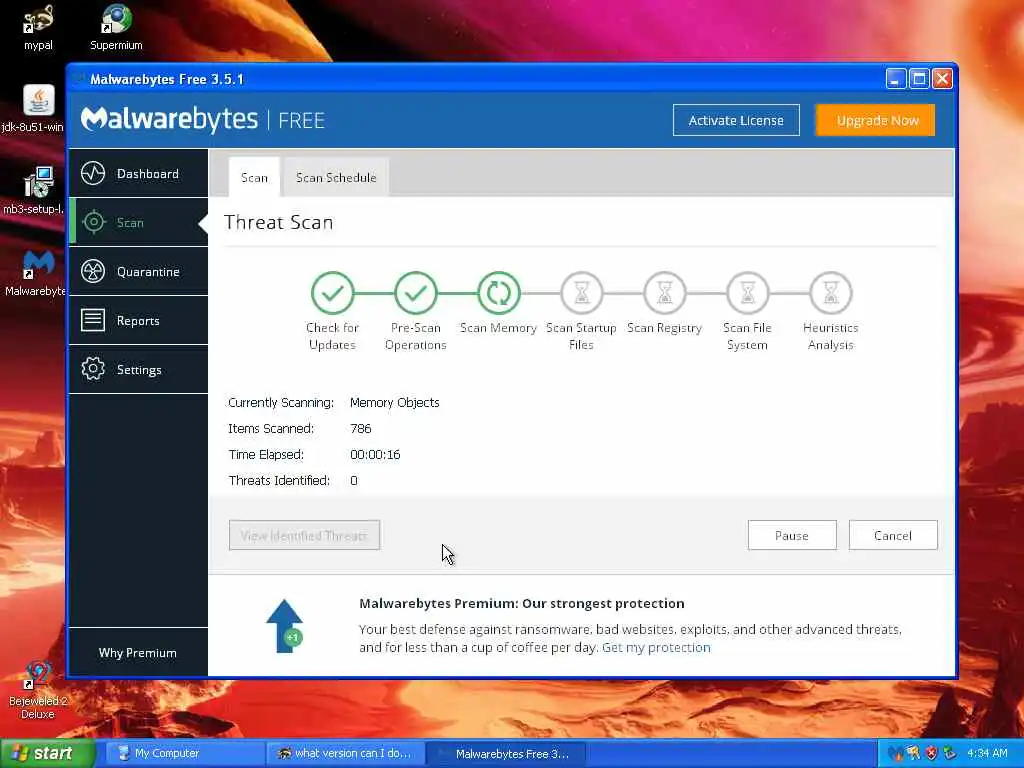
Task: Open the Settings gear icon
Action: 93,369
